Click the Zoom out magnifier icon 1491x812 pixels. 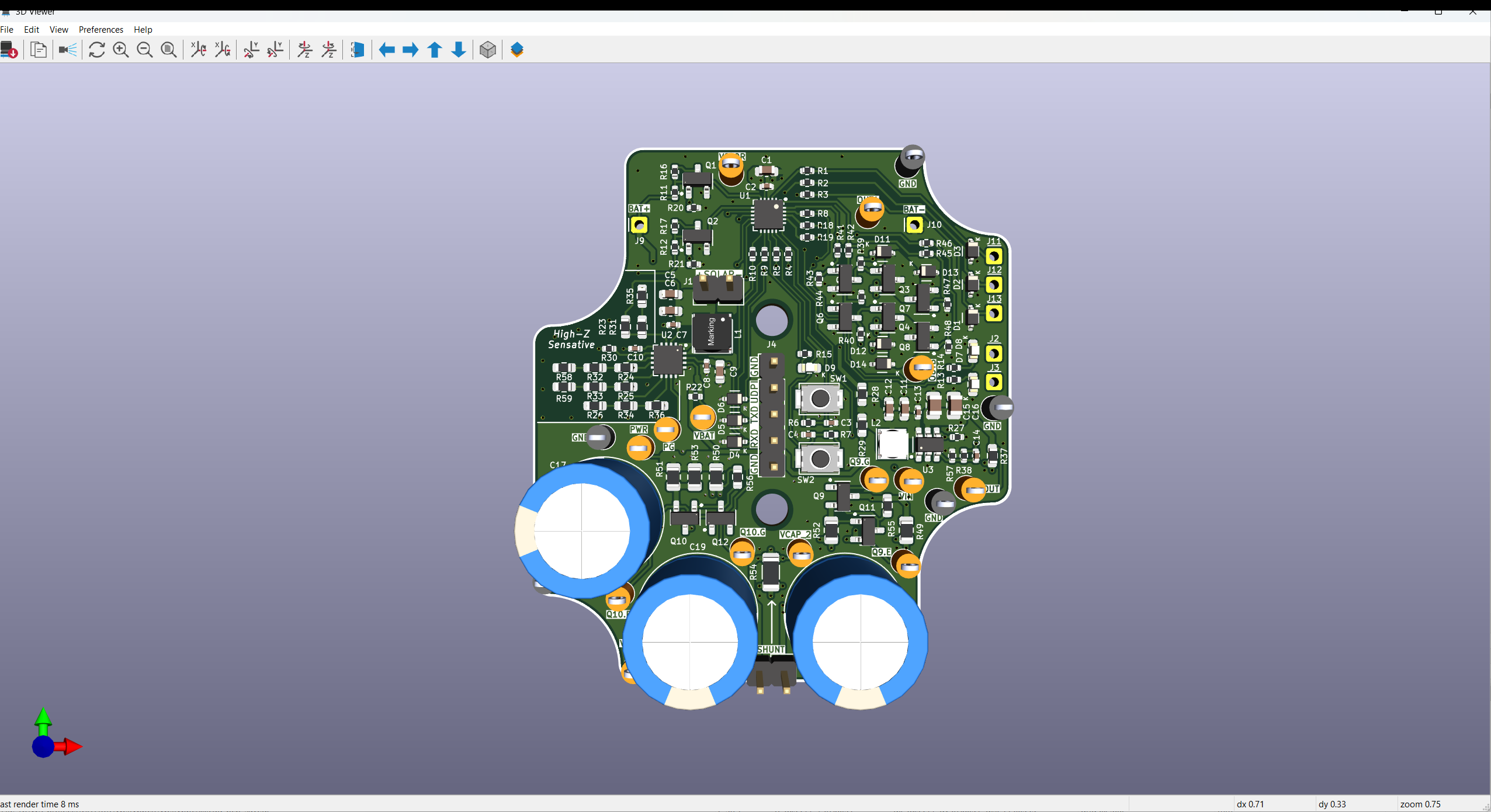[x=145, y=50]
